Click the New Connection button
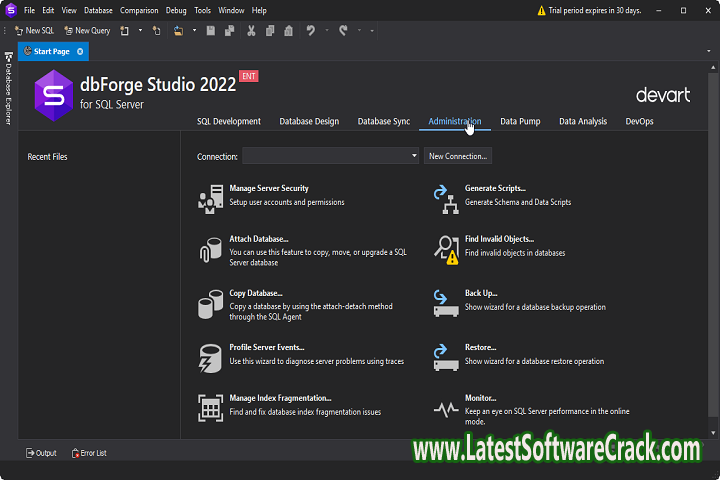This screenshot has width=720, height=480. [x=457, y=156]
